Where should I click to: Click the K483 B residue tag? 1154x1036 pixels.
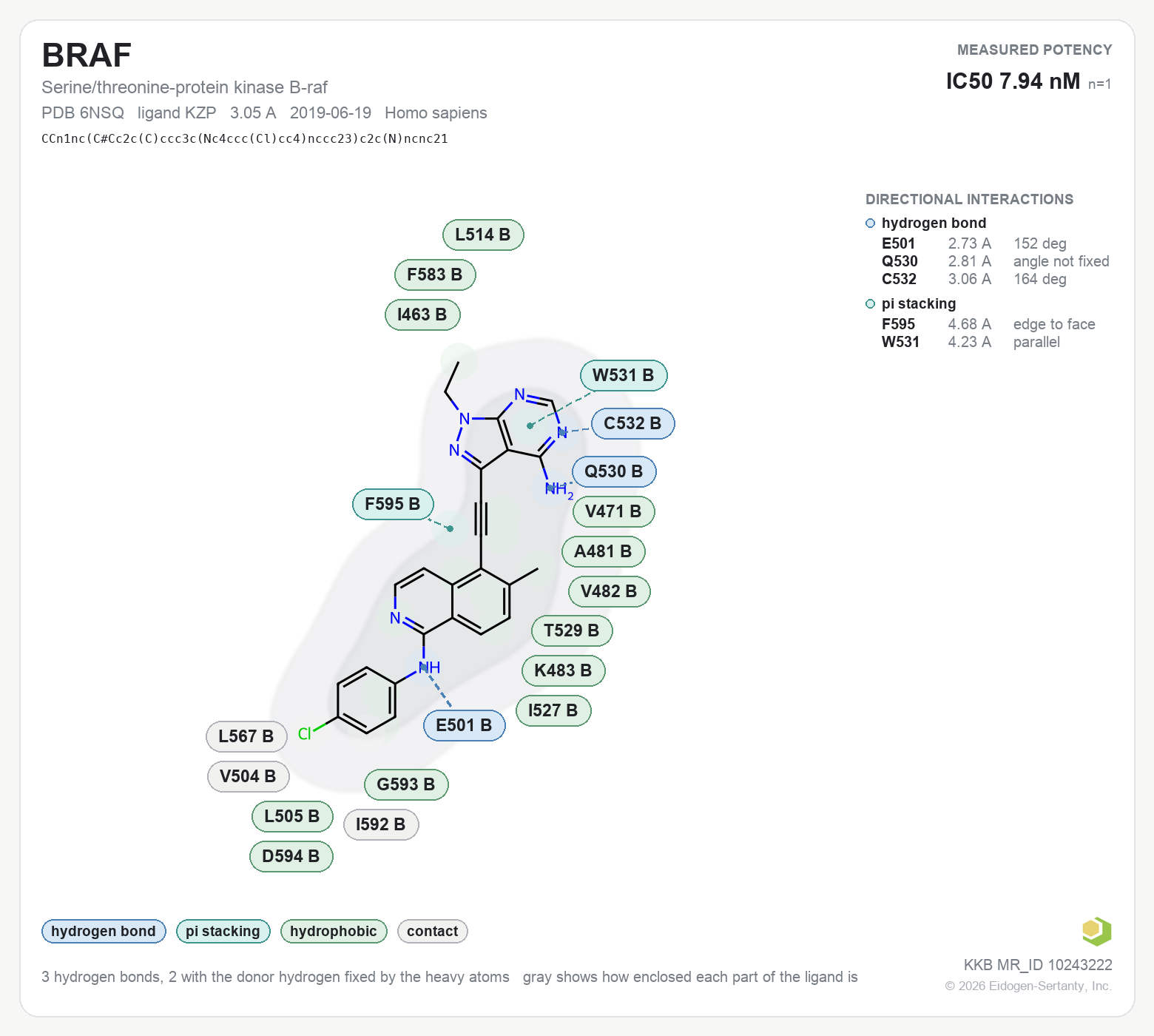(x=563, y=671)
